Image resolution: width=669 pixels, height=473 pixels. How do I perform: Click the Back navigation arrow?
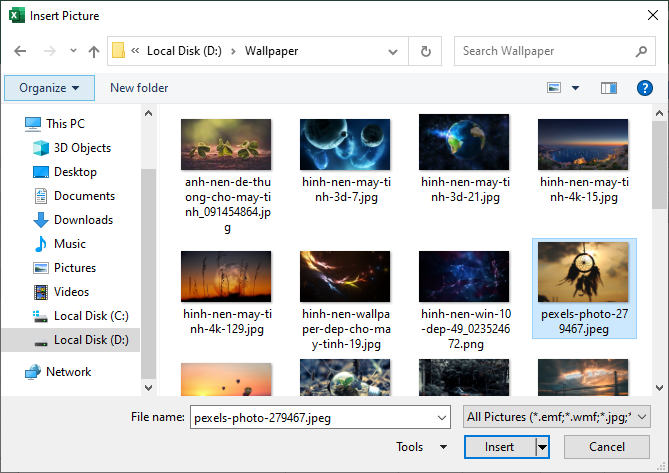[x=21, y=51]
